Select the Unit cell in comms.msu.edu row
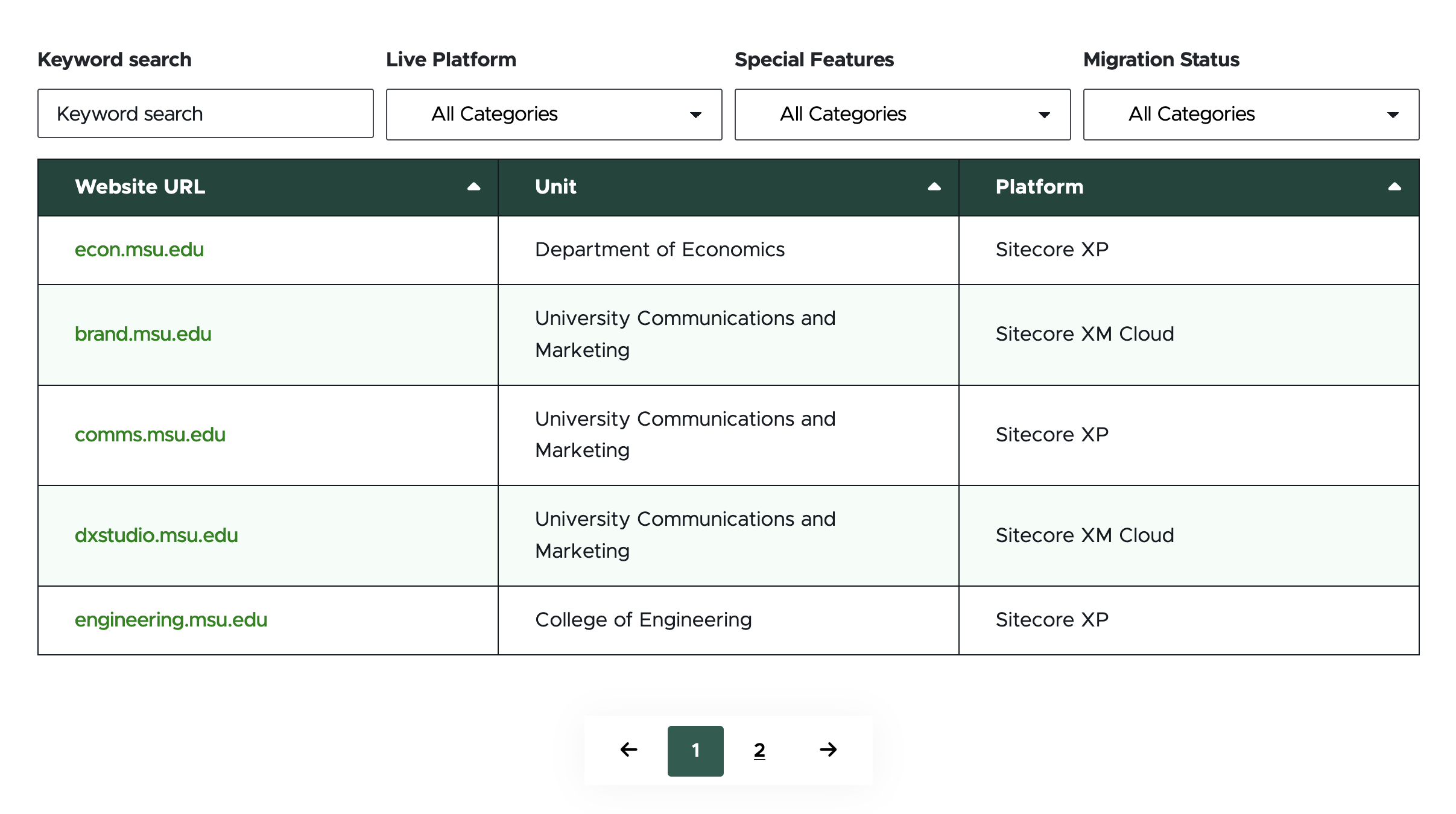The width and height of the screenshot is (1456, 814). click(x=729, y=435)
